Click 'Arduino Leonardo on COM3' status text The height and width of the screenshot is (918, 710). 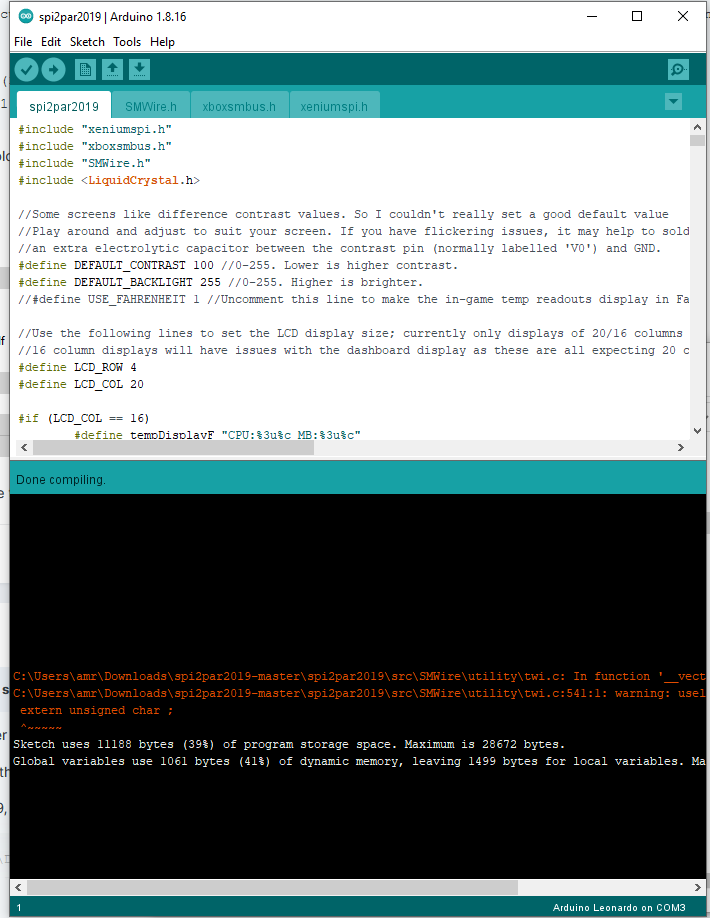click(x=619, y=907)
